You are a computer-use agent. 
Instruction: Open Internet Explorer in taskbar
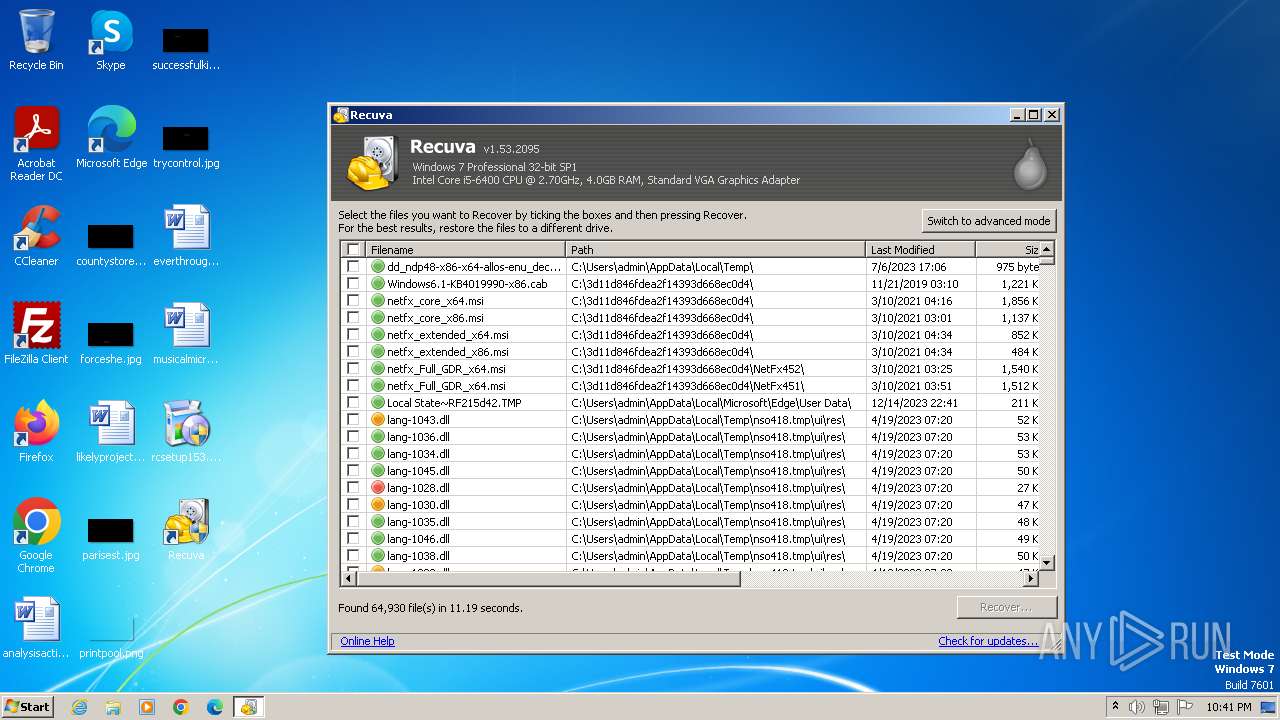point(79,707)
